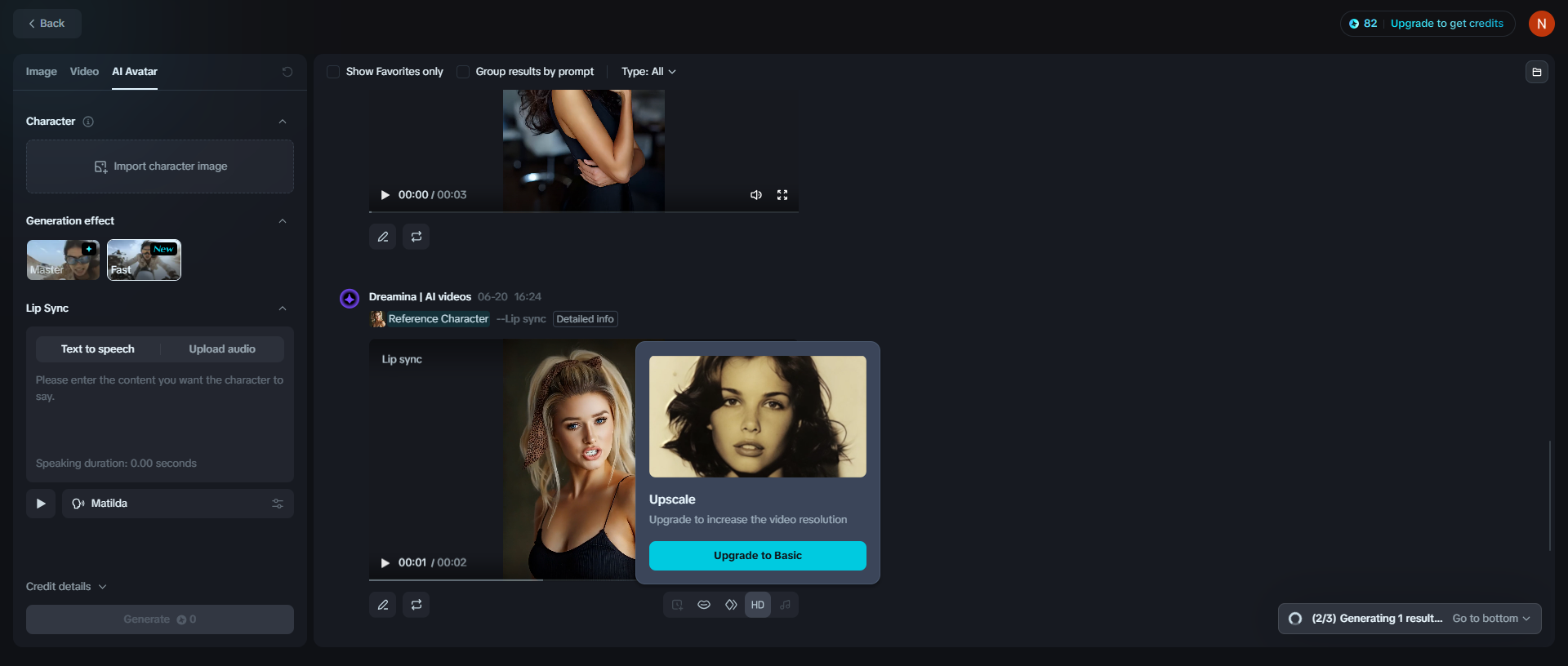Play the first video at 00:00
Image resolution: width=1568 pixels, height=666 pixels.
385,195
